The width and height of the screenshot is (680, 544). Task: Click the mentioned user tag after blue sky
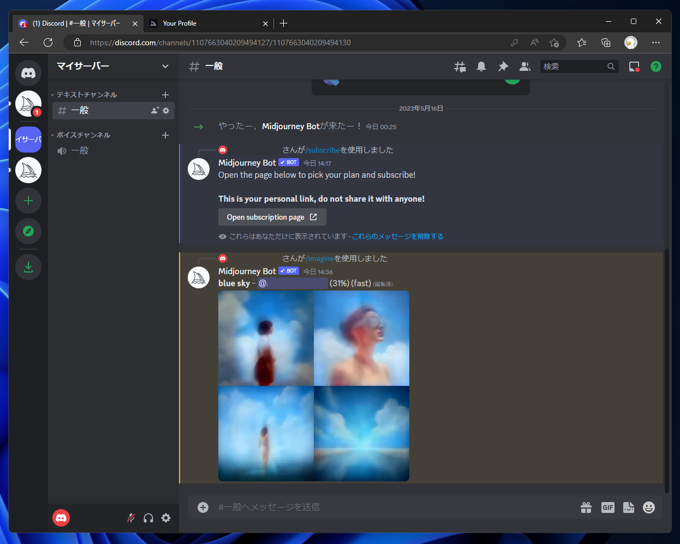293,284
